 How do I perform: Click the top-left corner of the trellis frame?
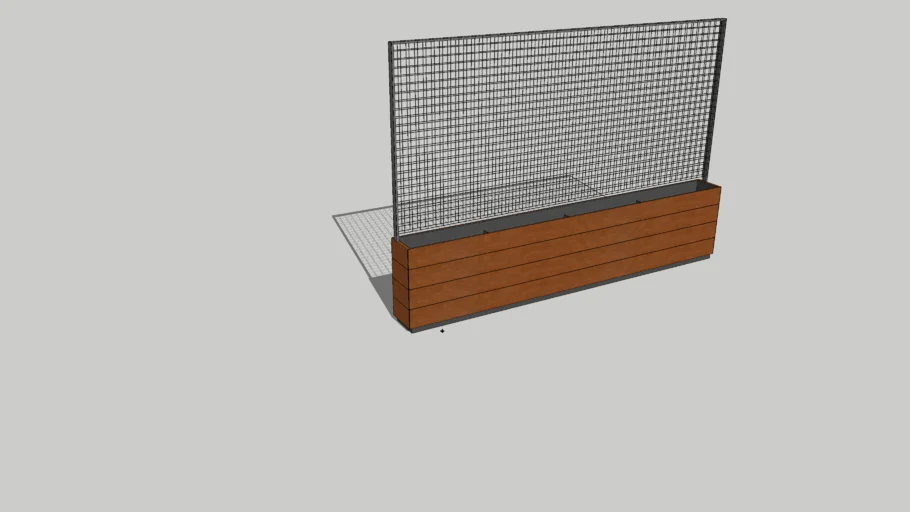point(391,44)
